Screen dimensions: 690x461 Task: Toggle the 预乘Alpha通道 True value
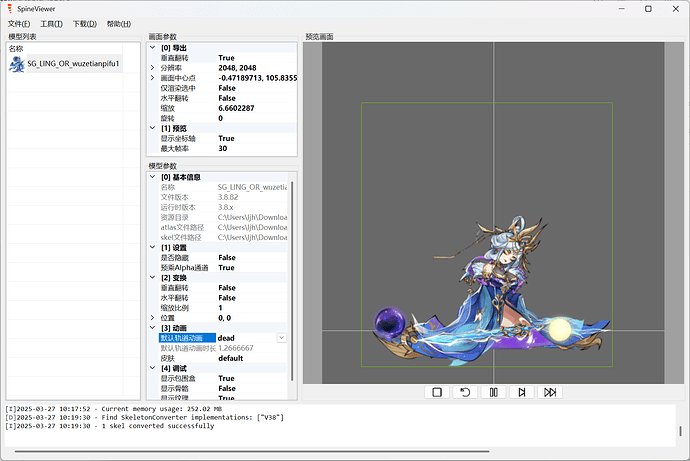coord(226,267)
